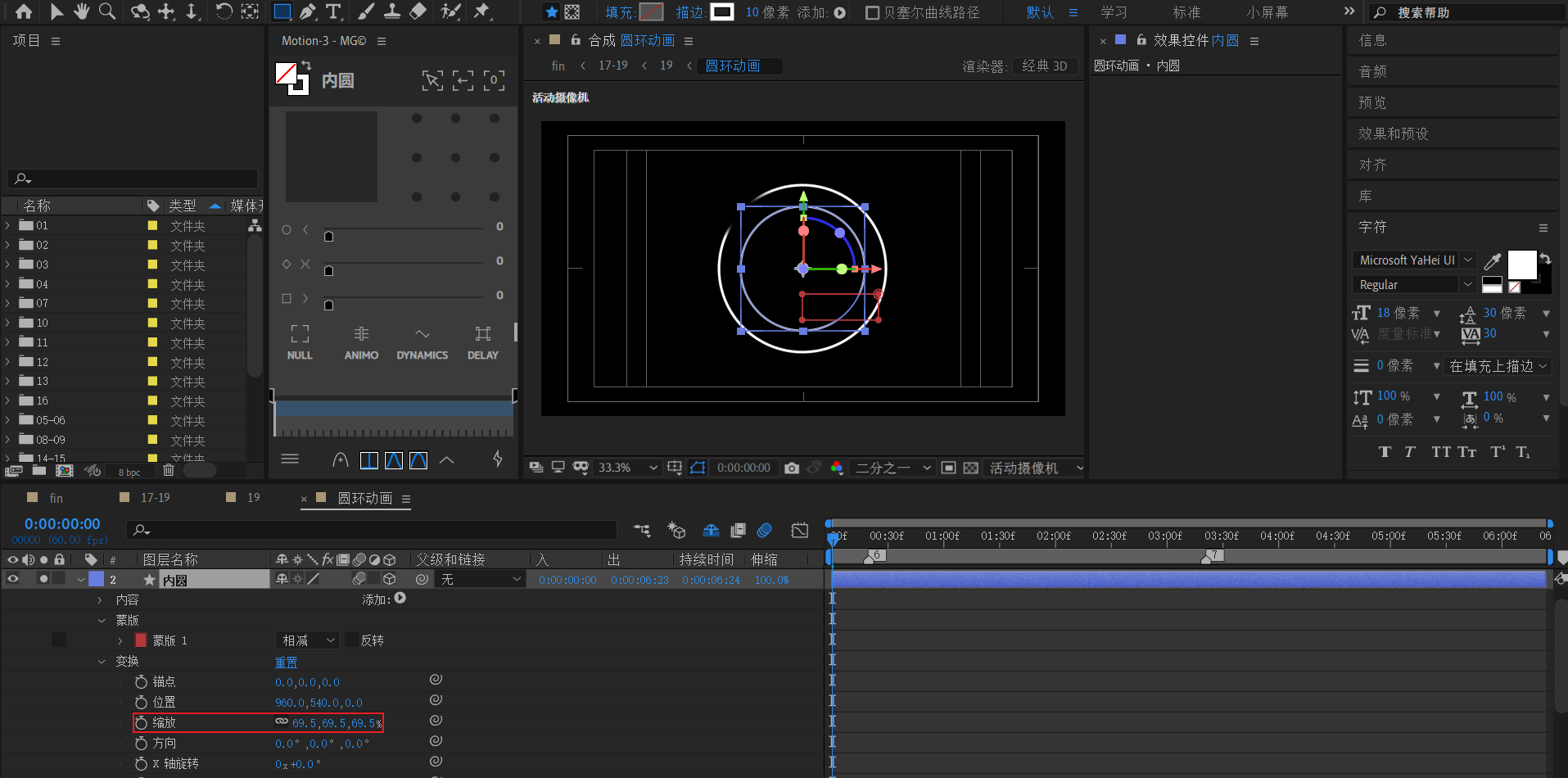
Task: Click the 搜索帮助 search field
Action: coord(1466,12)
